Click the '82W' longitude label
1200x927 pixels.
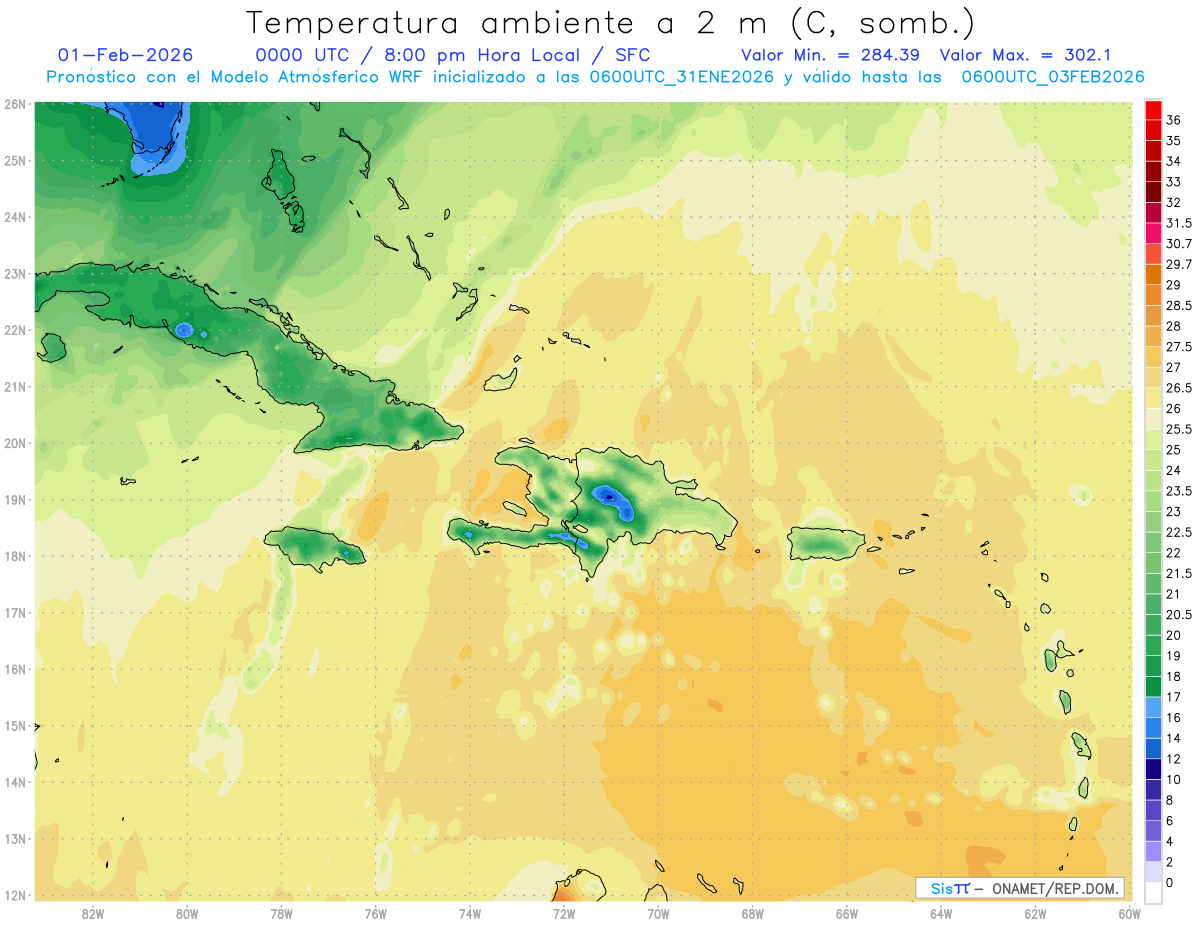92,914
